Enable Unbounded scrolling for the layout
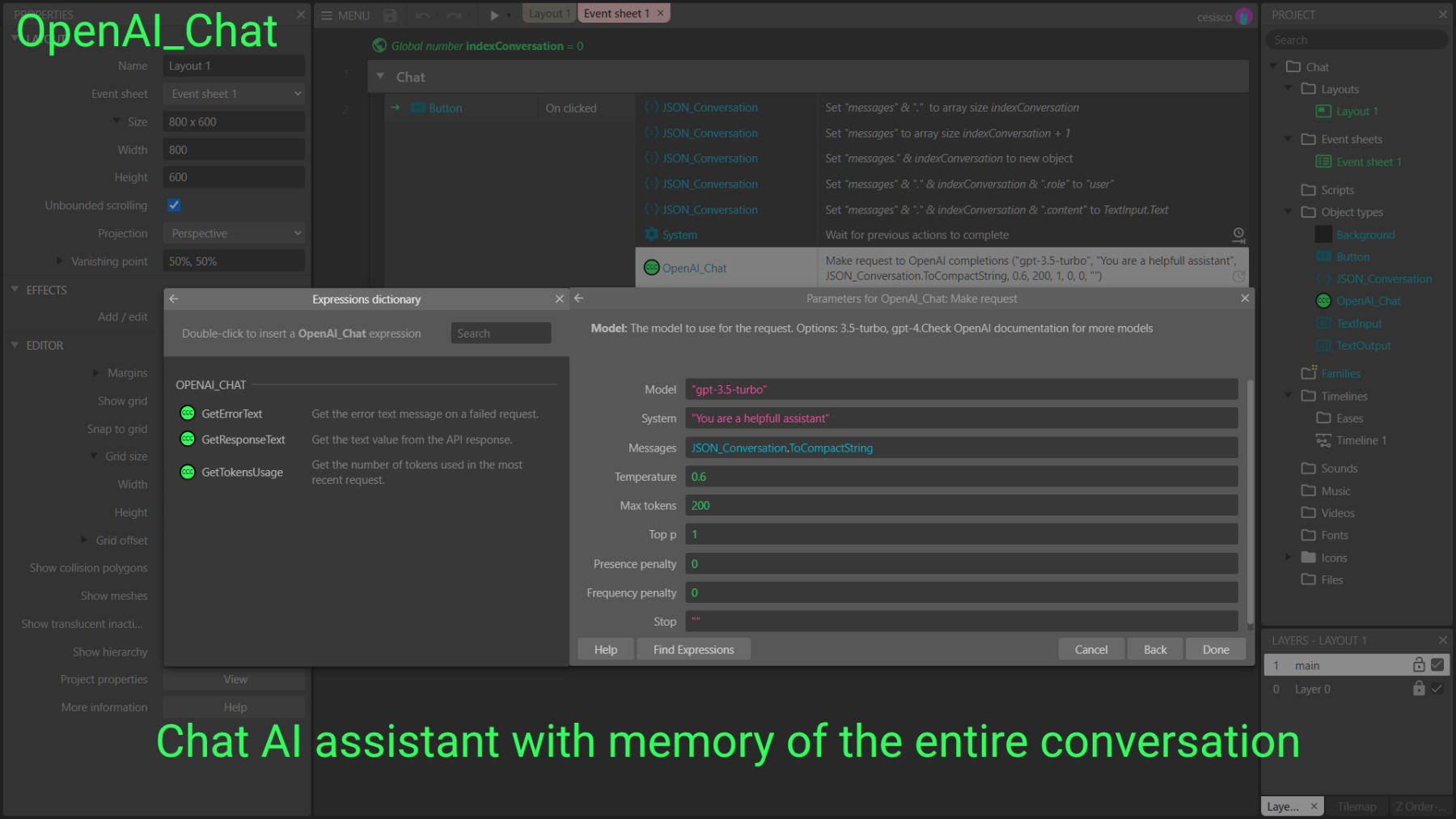Viewport: 1456px width, 819px height. tap(174, 205)
